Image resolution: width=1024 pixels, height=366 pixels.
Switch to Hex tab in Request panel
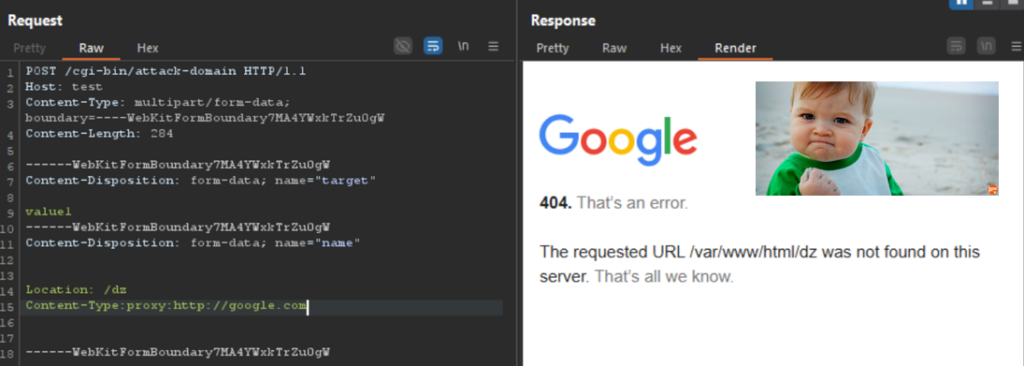148,48
